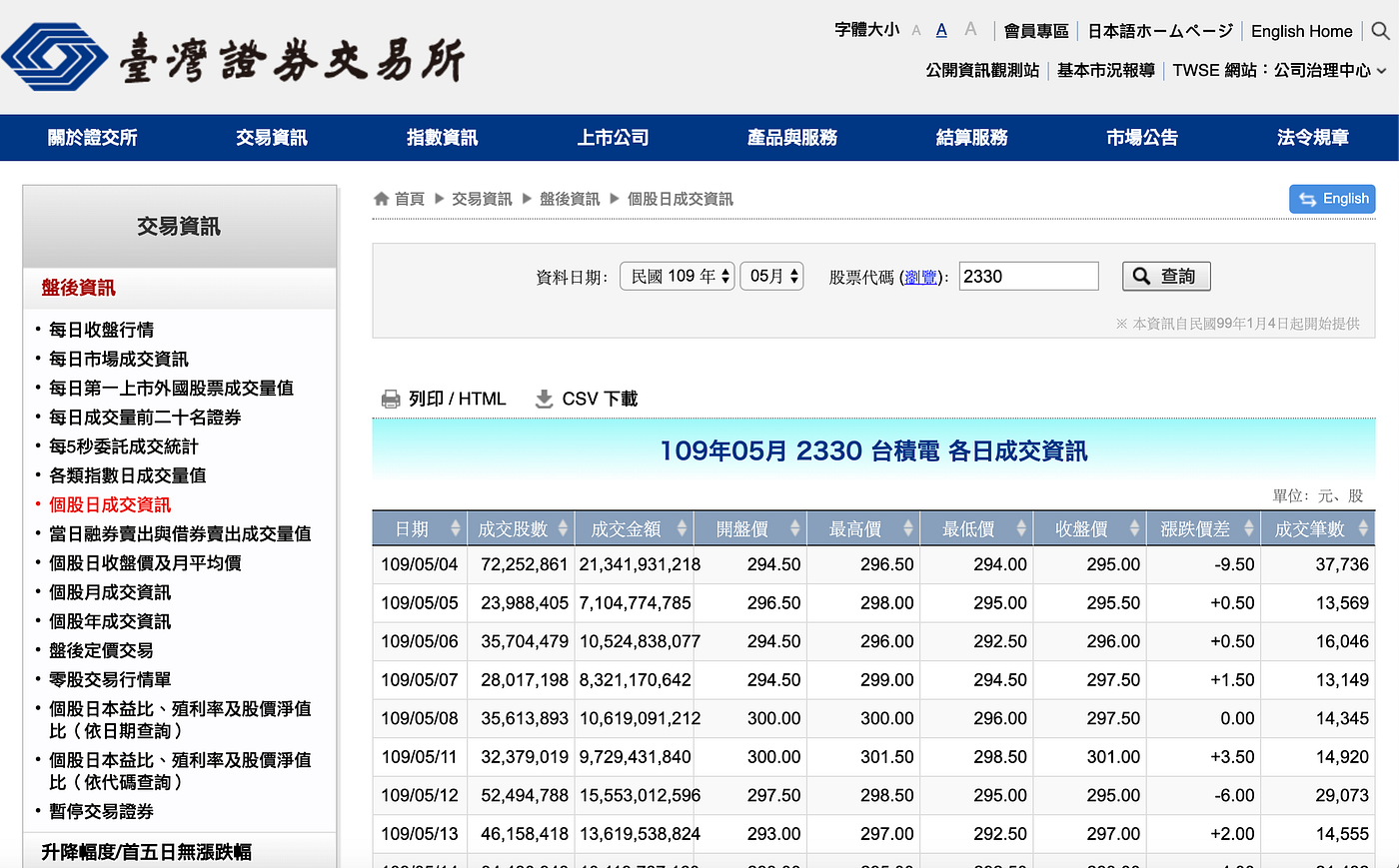Open 個股日本益比 依代碼查詢 in sidebar
1399x868 pixels.
click(x=180, y=771)
